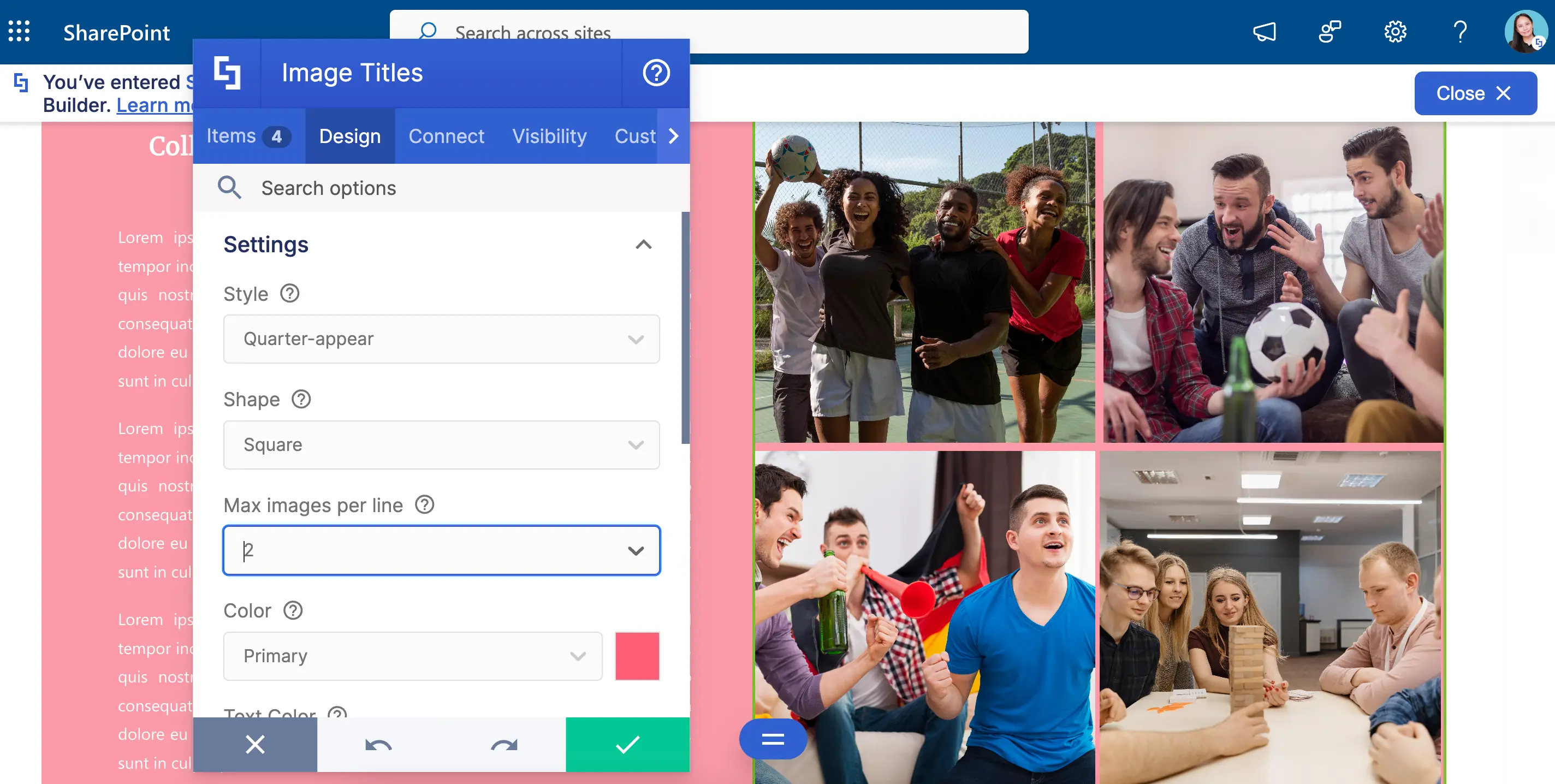Open the chat people icon in header
This screenshot has width=1555, height=784.
(1330, 31)
